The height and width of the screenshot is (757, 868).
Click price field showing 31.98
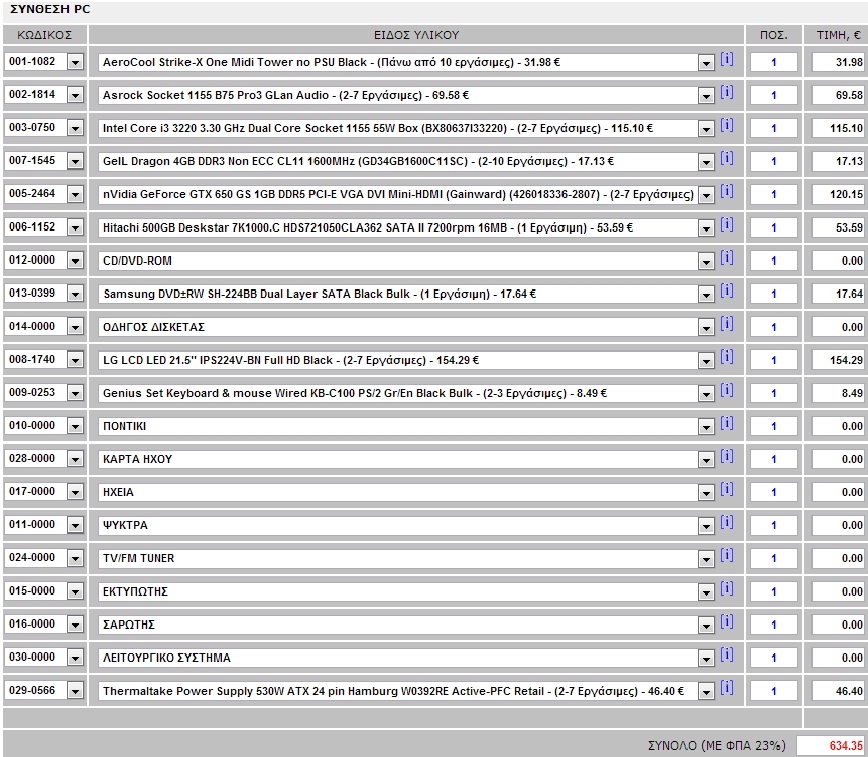[839, 62]
